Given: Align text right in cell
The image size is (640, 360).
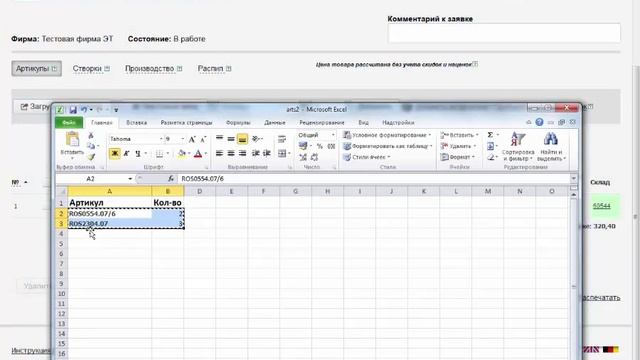Looking at the screenshot, I should (x=242, y=153).
